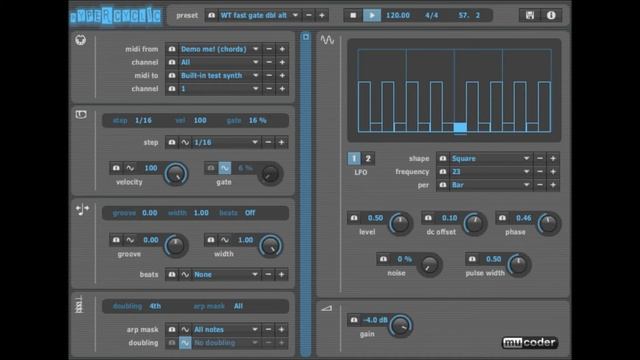Open the shape Square dropdown

pyautogui.click(x=491, y=158)
